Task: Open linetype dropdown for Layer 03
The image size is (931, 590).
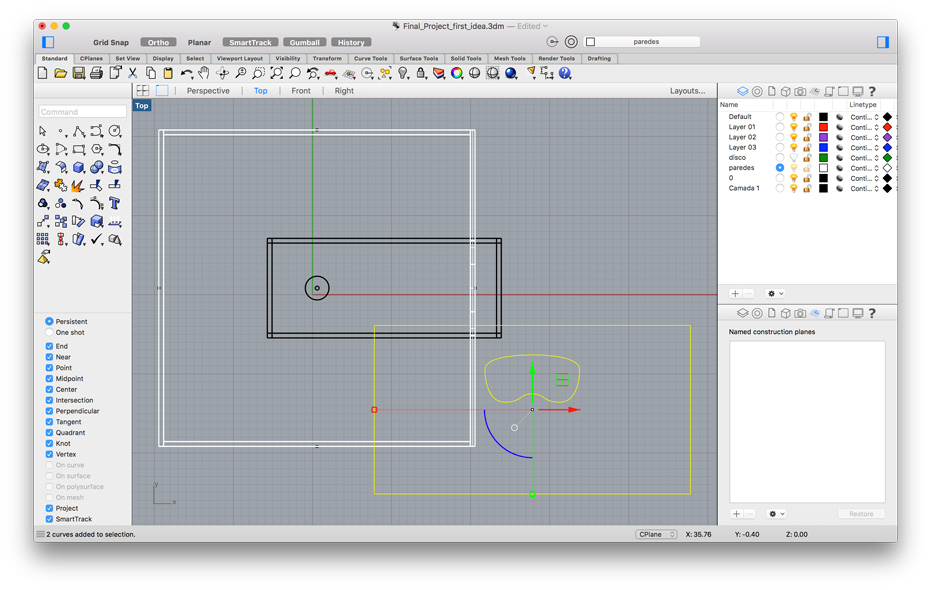Action: [864, 148]
